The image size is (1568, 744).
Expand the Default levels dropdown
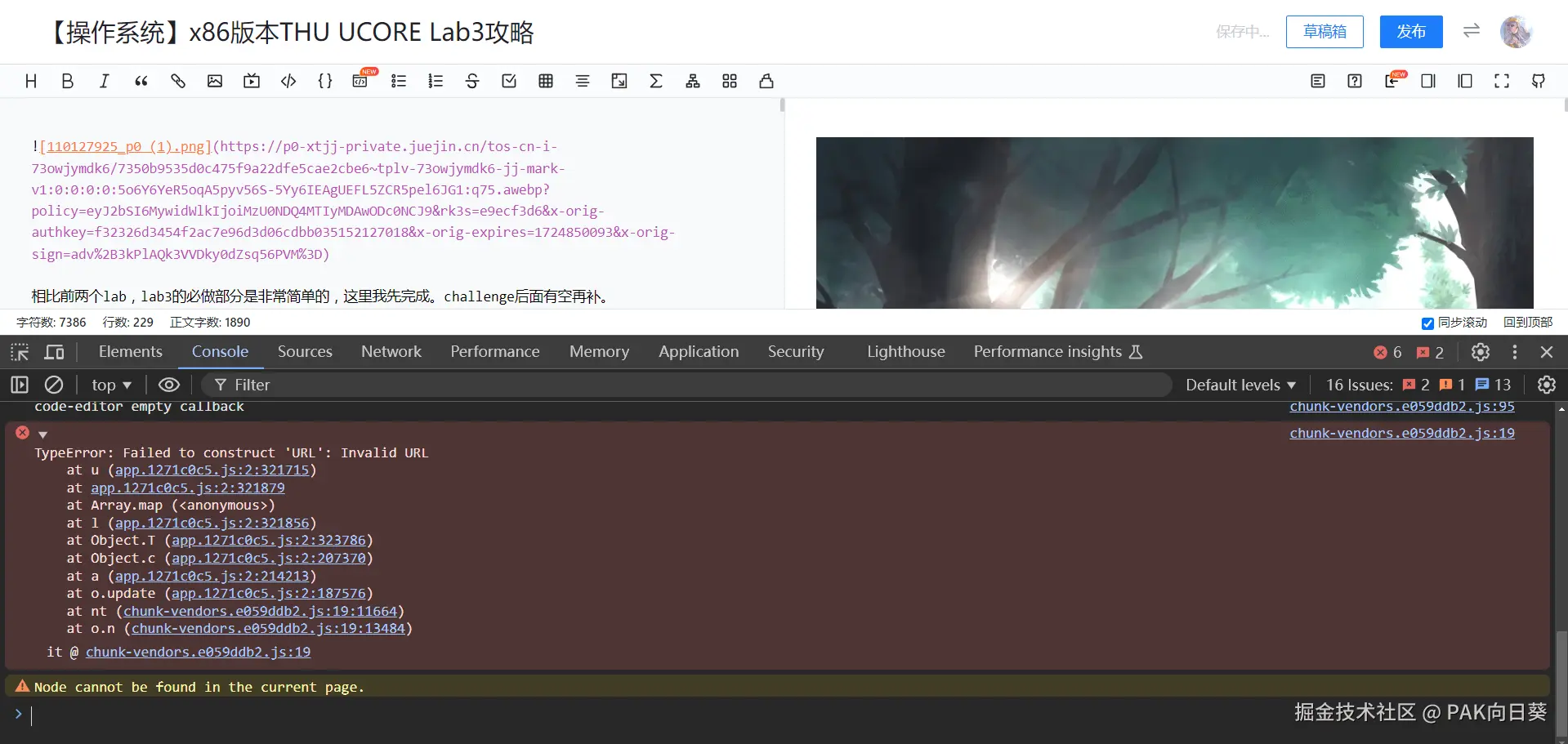[x=1240, y=385]
